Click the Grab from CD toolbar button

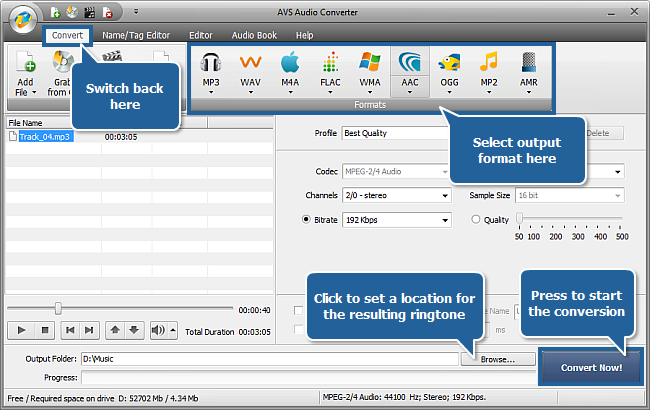[x=60, y=74]
